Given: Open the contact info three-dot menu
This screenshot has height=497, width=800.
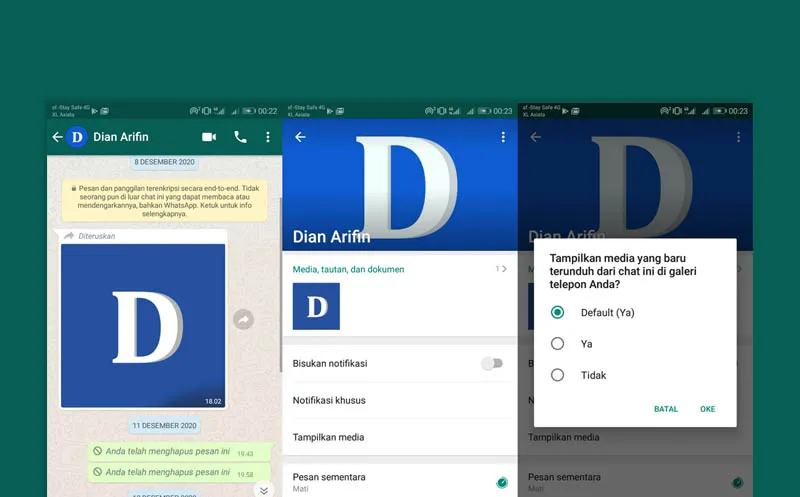Looking at the screenshot, I should (x=503, y=137).
